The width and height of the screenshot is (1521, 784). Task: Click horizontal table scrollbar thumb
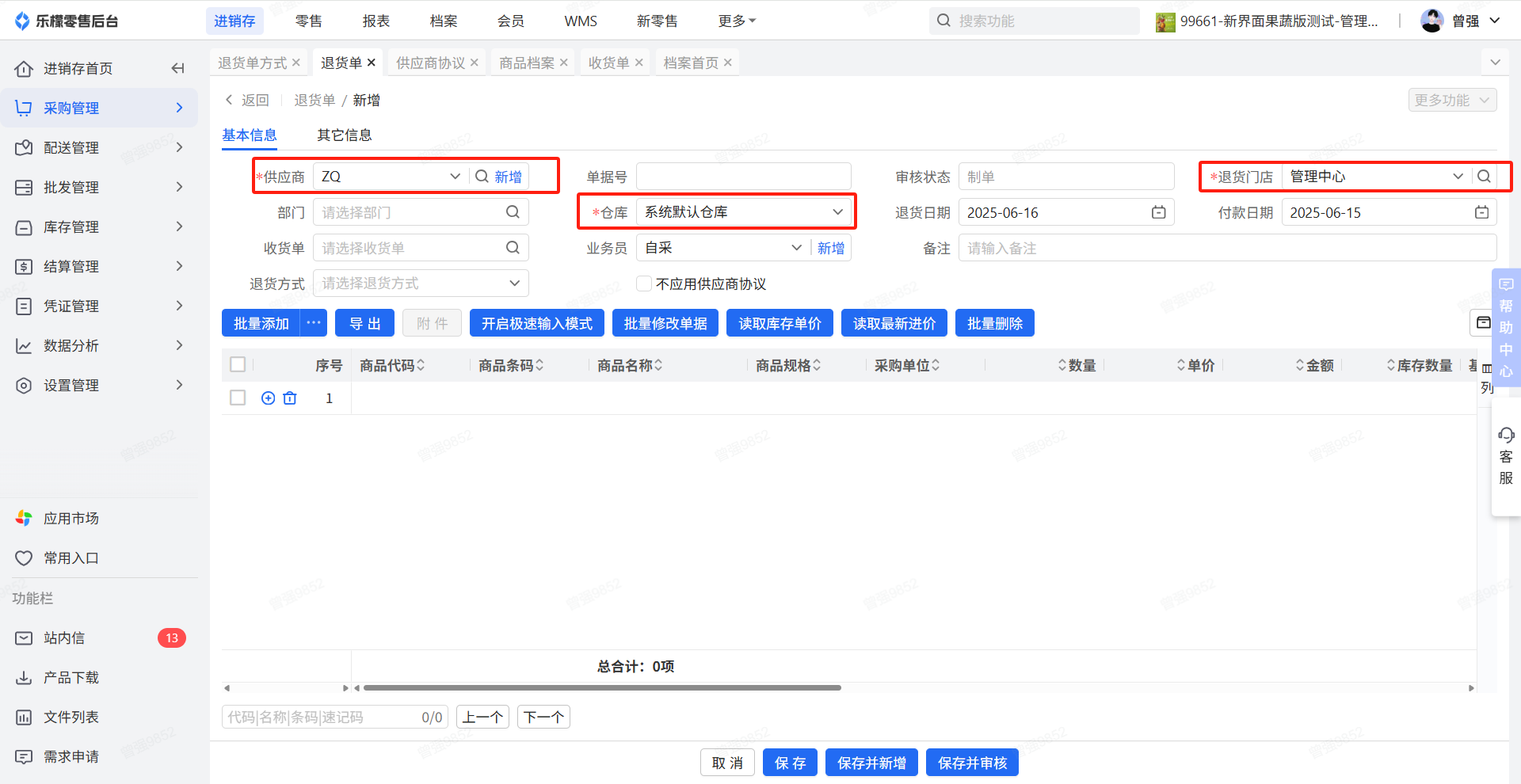click(x=602, y=688)
